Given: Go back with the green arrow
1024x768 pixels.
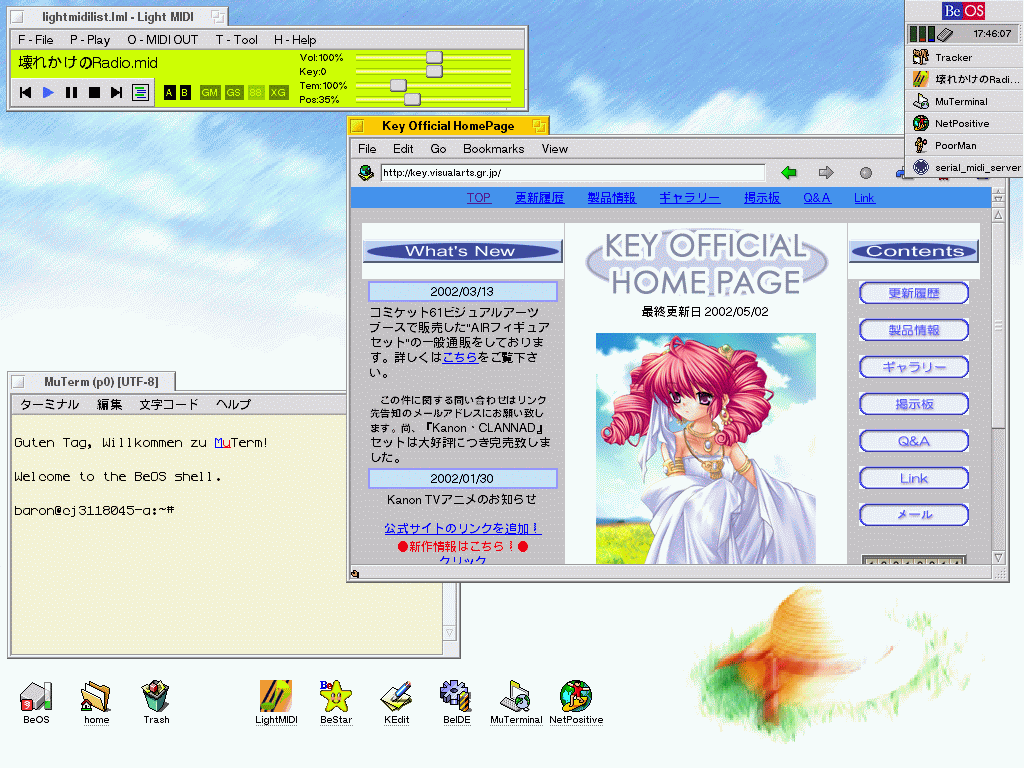Looking at the screenshot, I should coord(789,172).
